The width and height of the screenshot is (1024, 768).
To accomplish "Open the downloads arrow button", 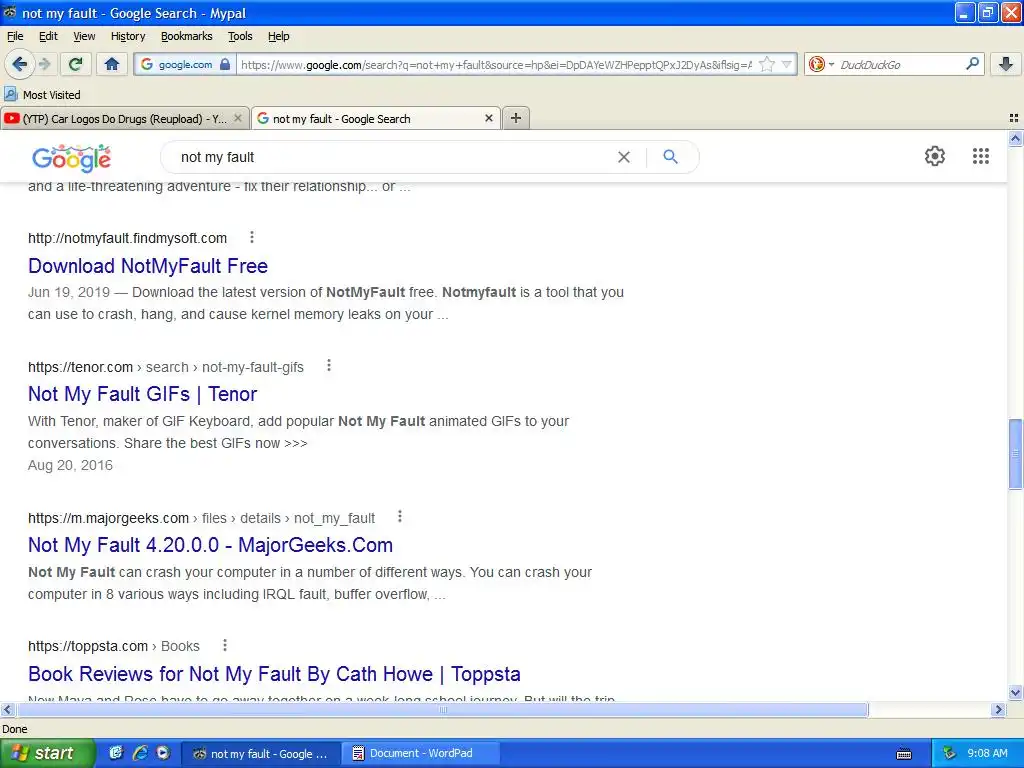I will pos(1006,64).
